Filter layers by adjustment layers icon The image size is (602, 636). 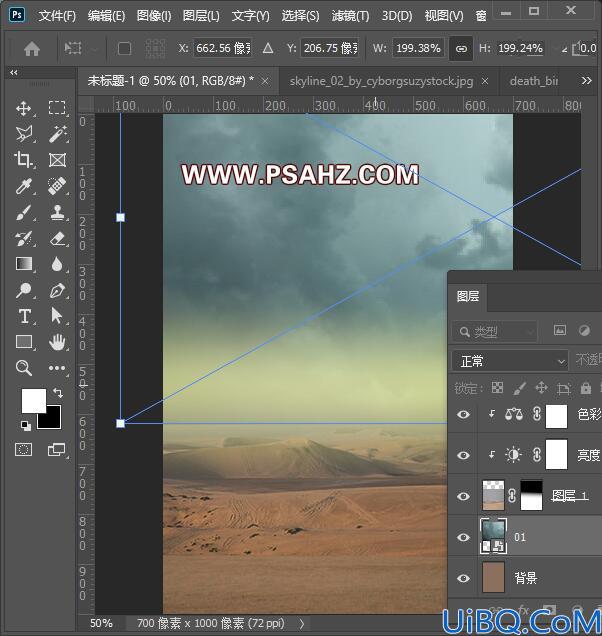click(x=584, y=331)
